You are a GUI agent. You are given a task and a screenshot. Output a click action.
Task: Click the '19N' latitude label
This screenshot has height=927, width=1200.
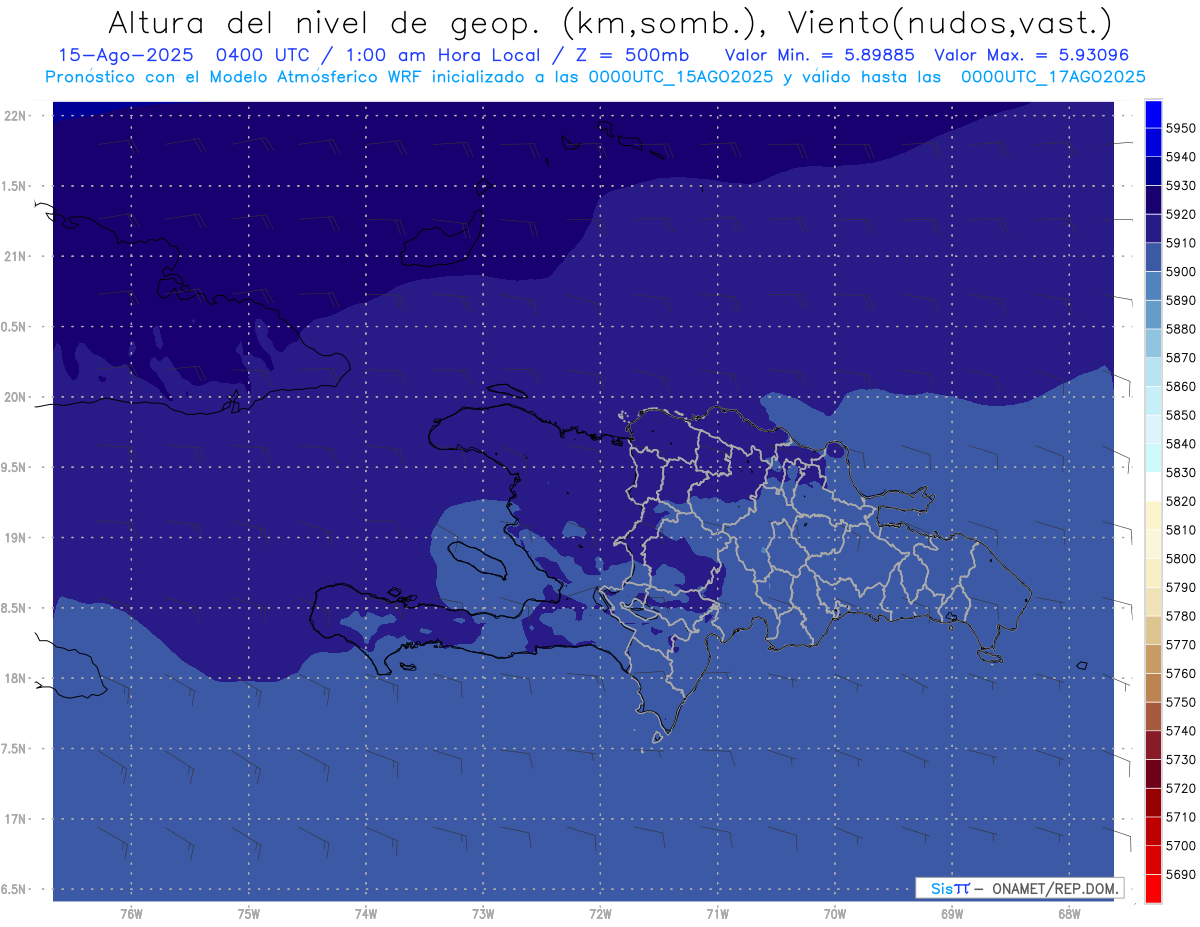point(17,538)
